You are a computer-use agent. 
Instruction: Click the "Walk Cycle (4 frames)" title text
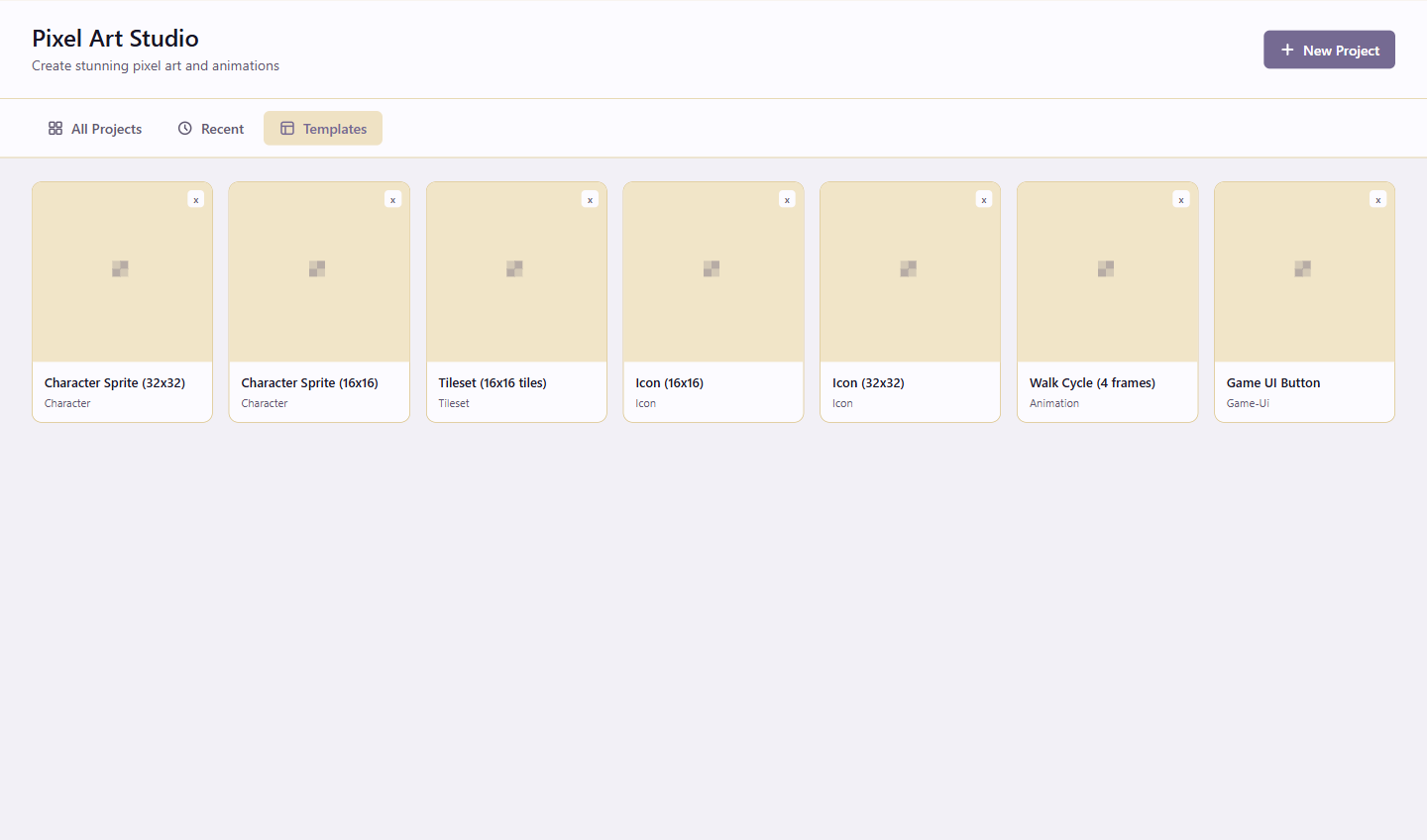(x=1092, y=383)
